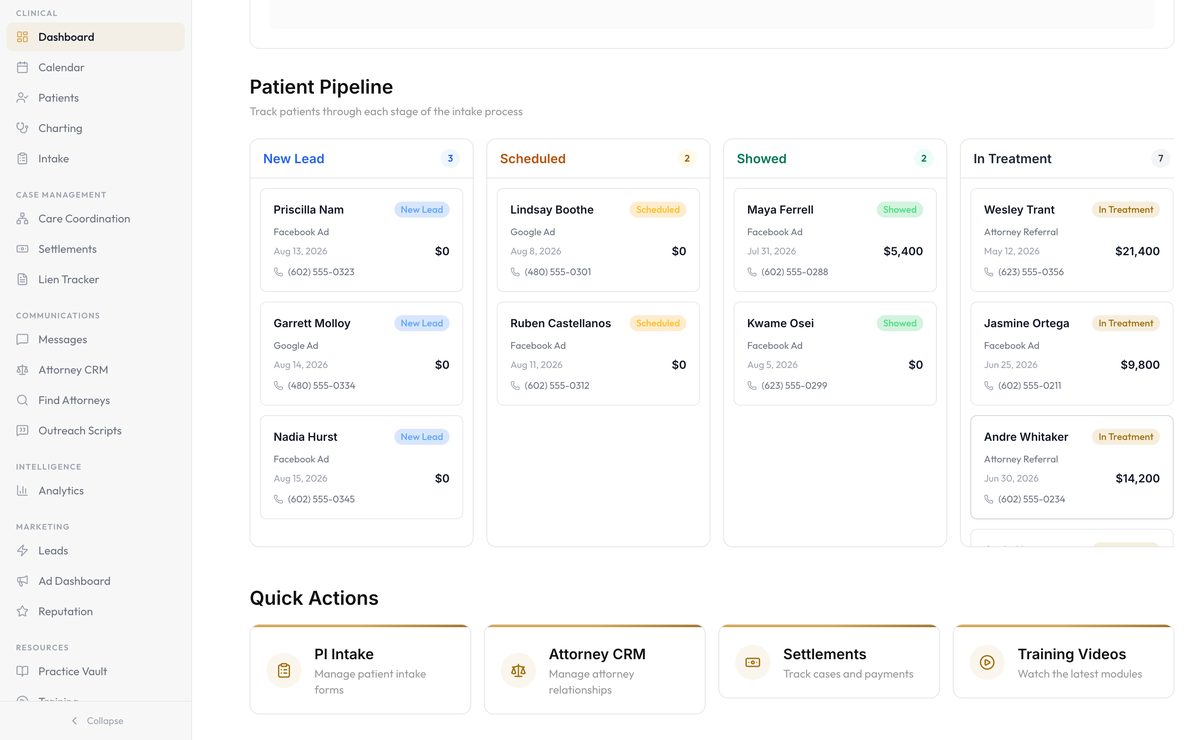
Task: Open the Ad Dashboard megaphone icon
Action: click(x=23, y=581)
